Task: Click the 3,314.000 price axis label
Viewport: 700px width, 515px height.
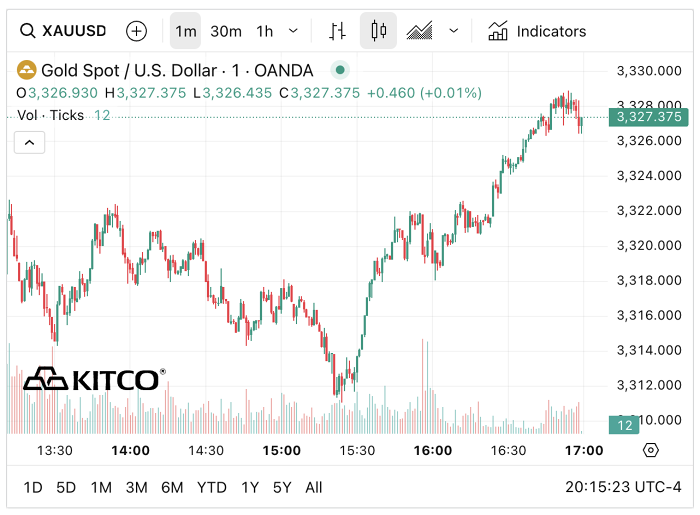Action: (x=649, y=350)
